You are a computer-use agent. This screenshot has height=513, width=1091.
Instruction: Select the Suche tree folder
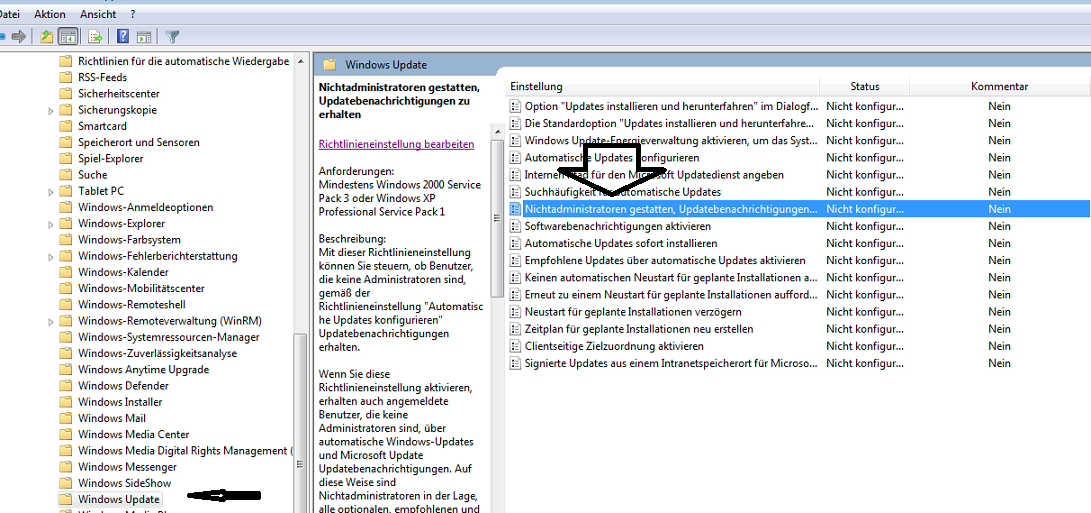pos(93,175)
